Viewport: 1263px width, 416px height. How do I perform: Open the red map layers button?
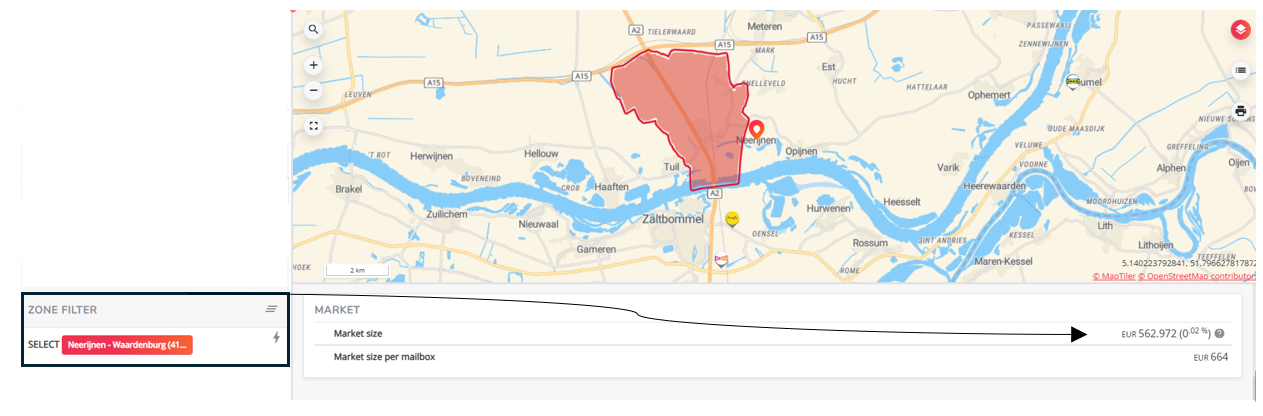1240,30
